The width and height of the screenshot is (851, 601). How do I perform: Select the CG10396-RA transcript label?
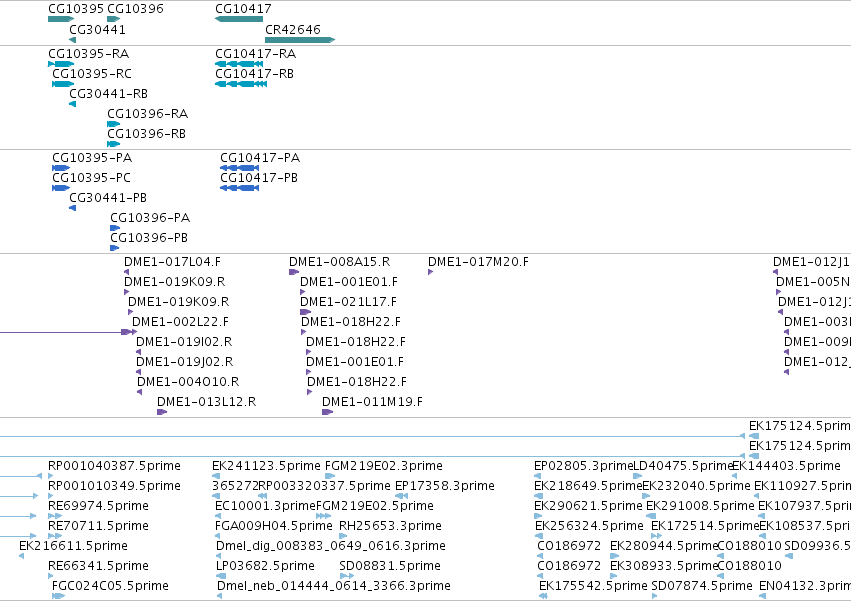148,114
